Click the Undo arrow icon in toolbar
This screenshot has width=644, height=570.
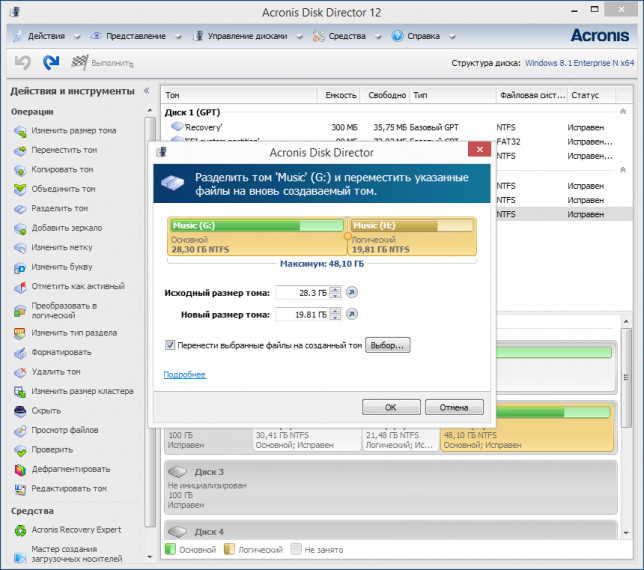click(23, 62)
